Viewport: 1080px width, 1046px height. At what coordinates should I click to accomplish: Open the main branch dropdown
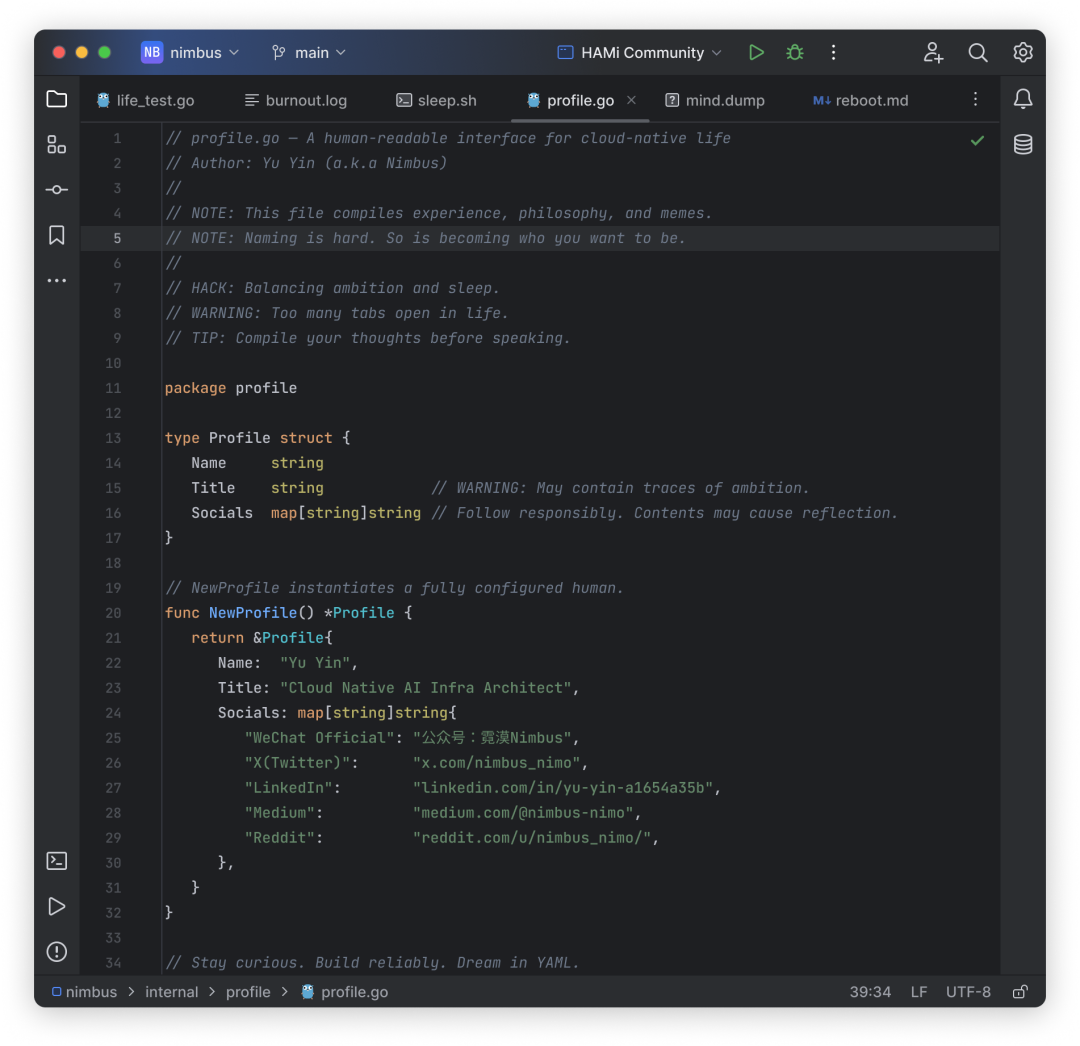309,52
